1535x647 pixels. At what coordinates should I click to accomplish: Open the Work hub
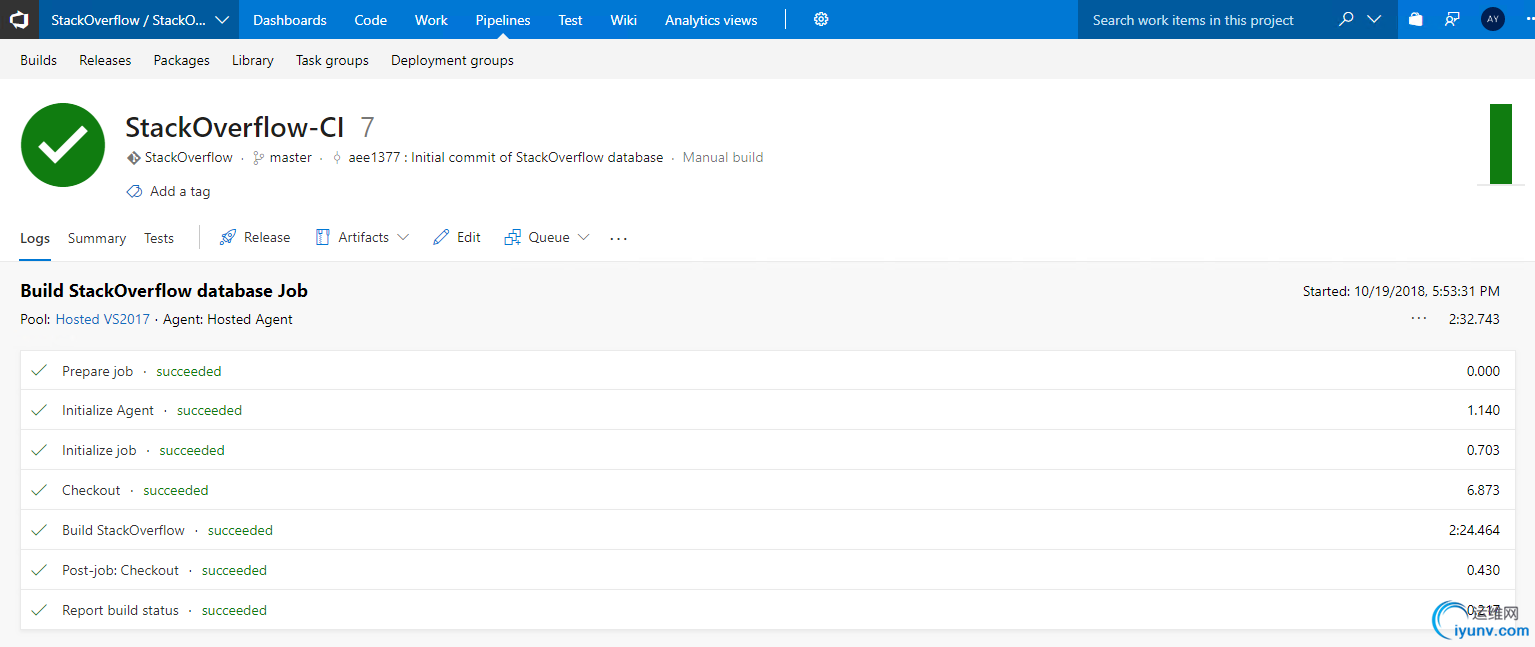431,20
